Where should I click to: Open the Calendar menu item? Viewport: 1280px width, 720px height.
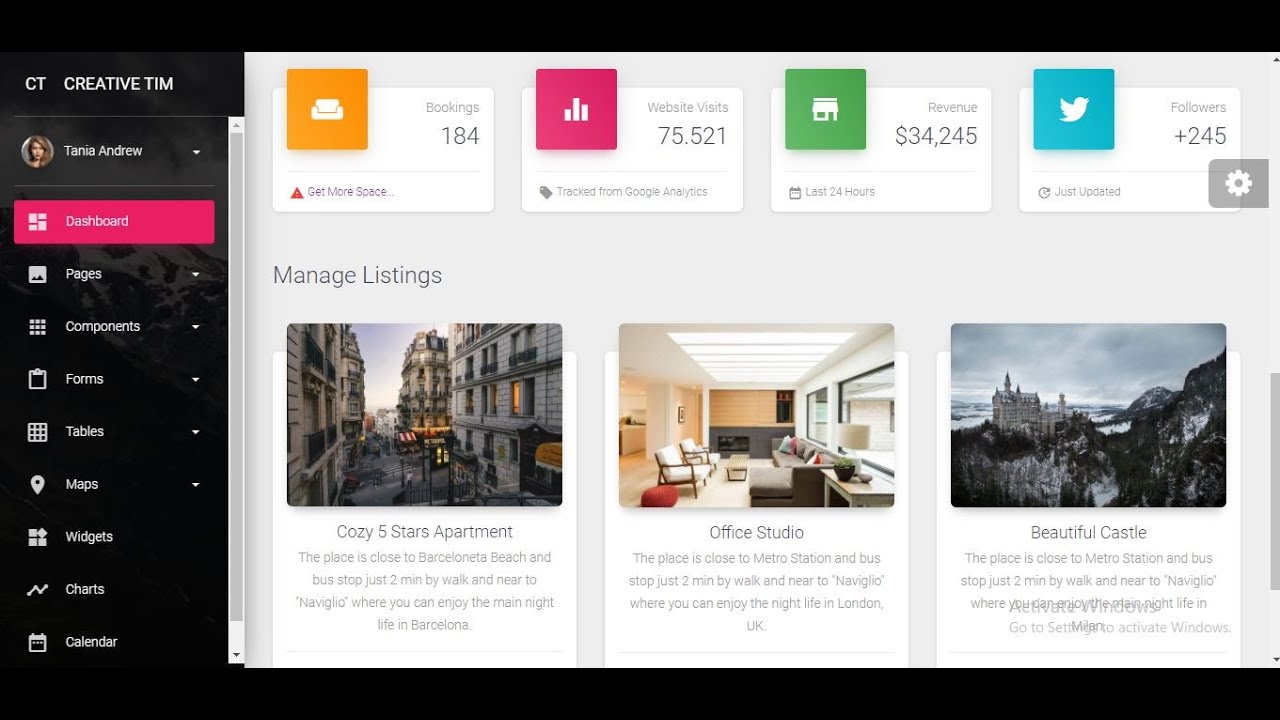(114, 642)
